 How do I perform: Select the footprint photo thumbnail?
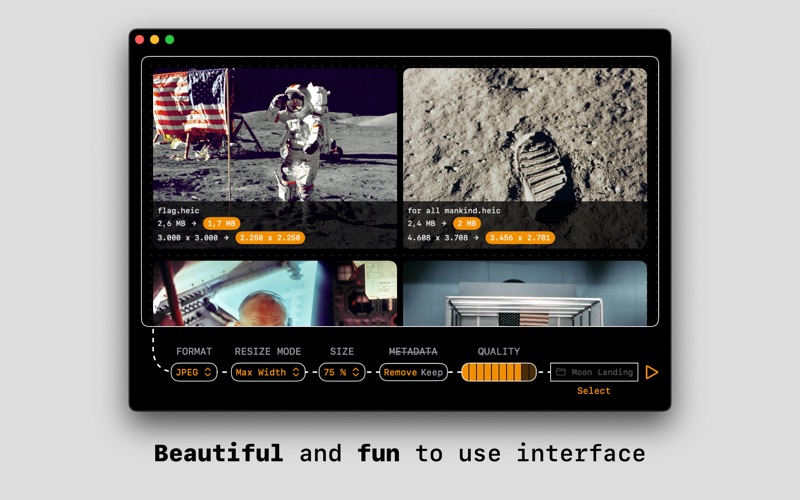coord(525,158)
